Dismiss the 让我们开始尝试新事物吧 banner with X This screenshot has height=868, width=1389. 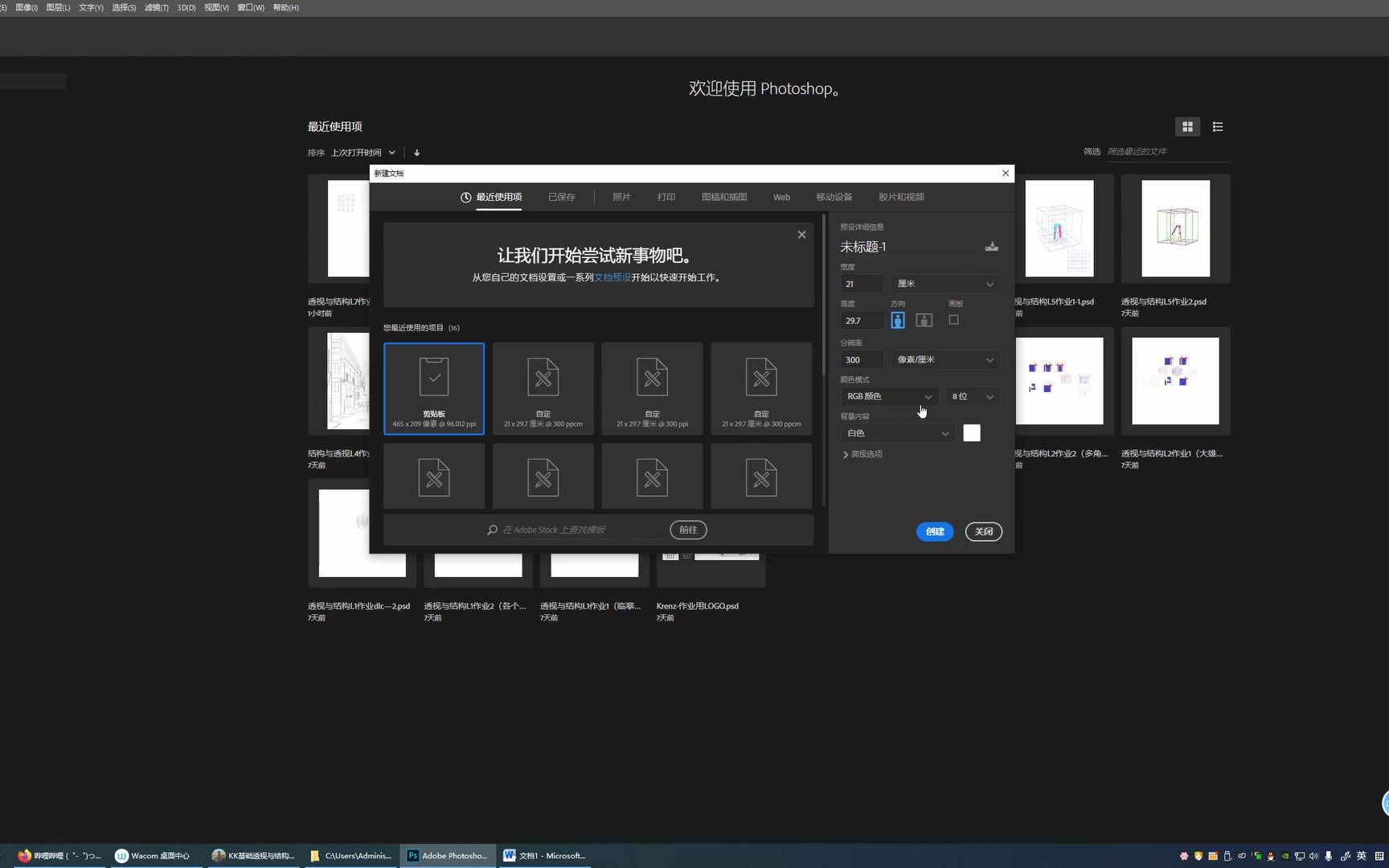point(801,235)
